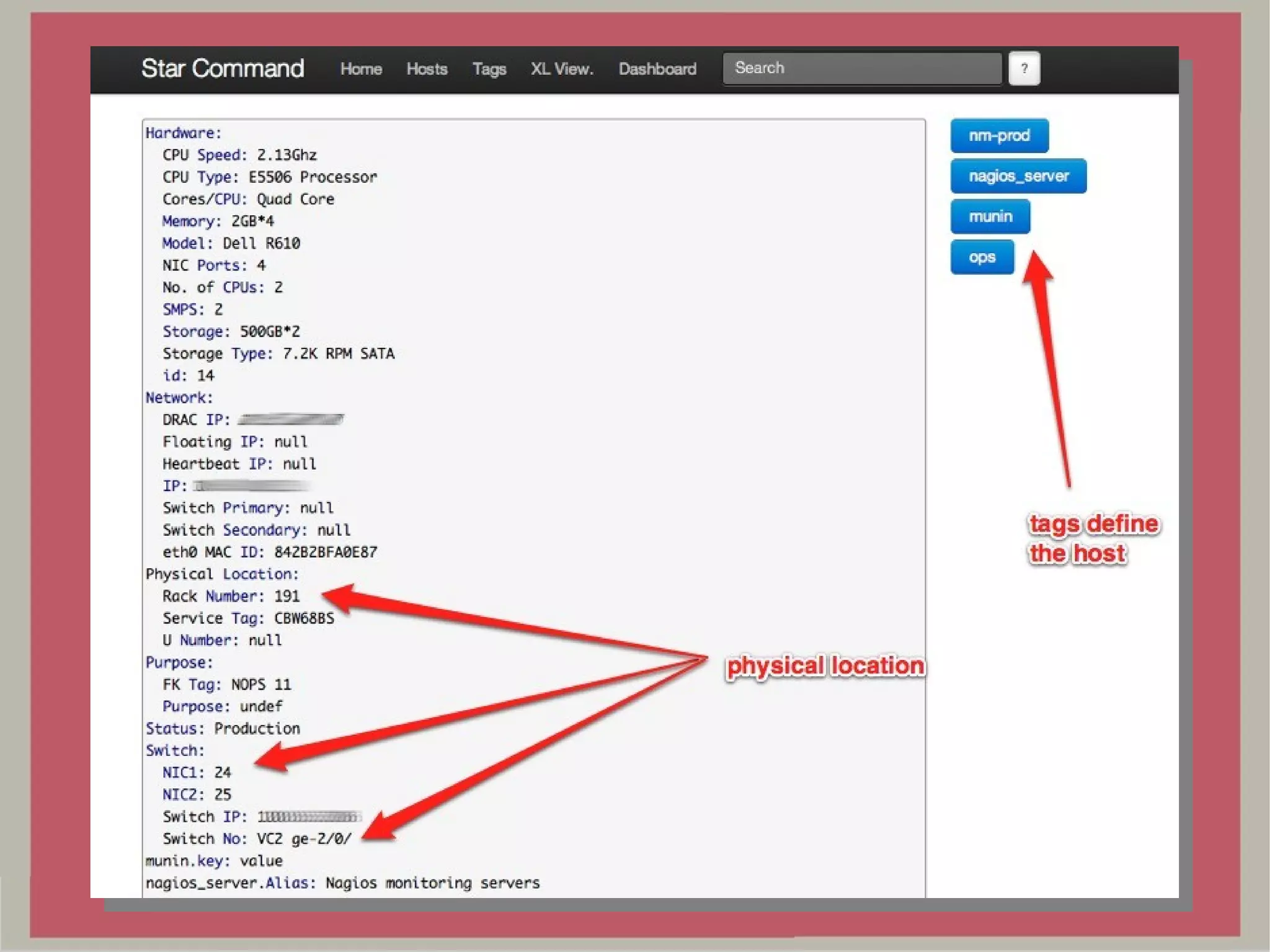
Task: Open the Tags menu item
Action: [489, 69]
